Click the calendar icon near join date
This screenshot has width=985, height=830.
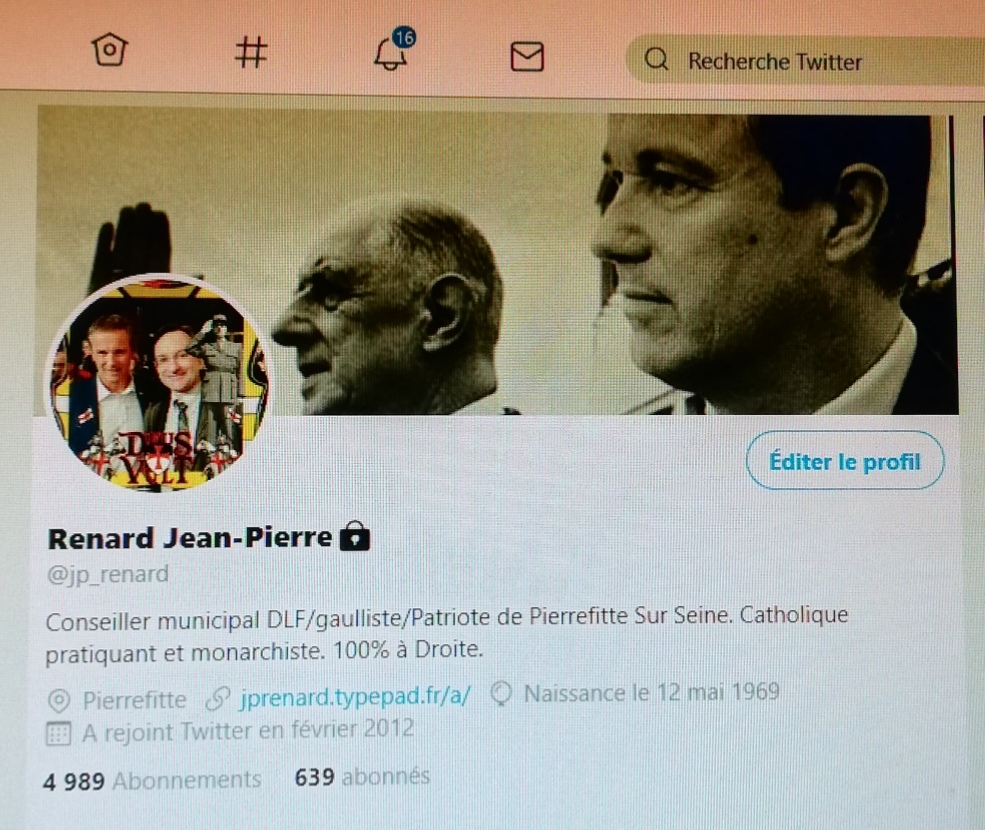tap(58, 733)
